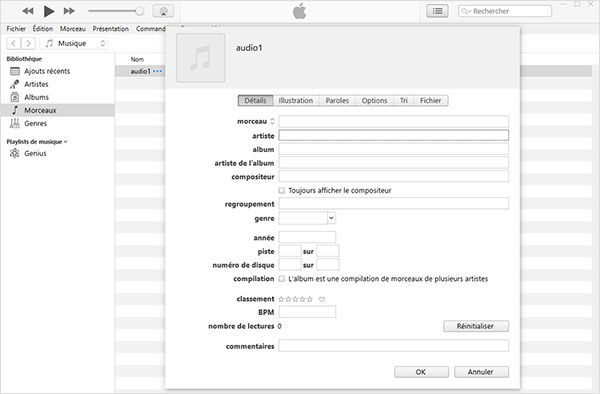Click the Annuler button
Viewport: 600px width, 394px height.
tap(481, 372)
